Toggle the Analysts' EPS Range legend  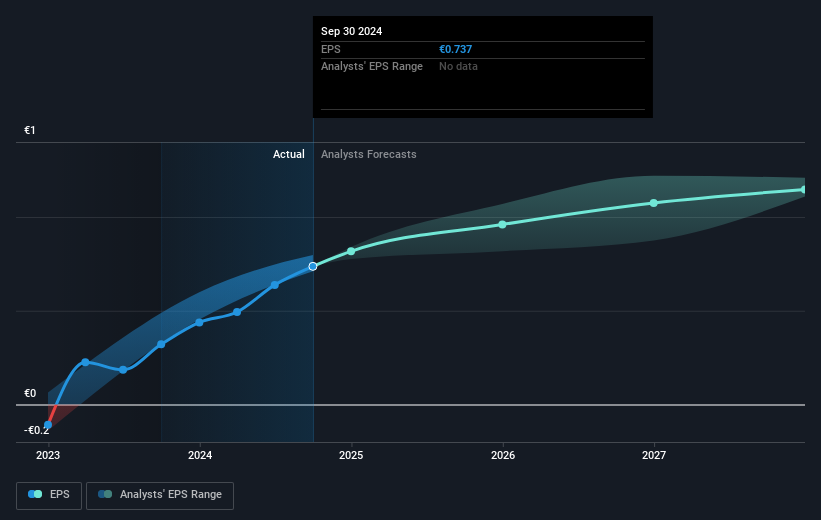(x=160, y=495)
